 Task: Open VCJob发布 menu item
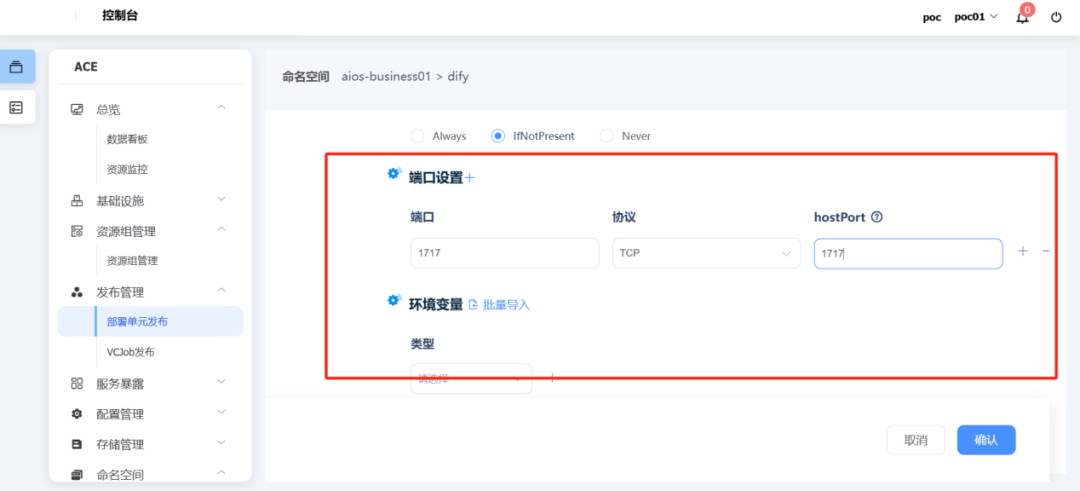[131, 352]
